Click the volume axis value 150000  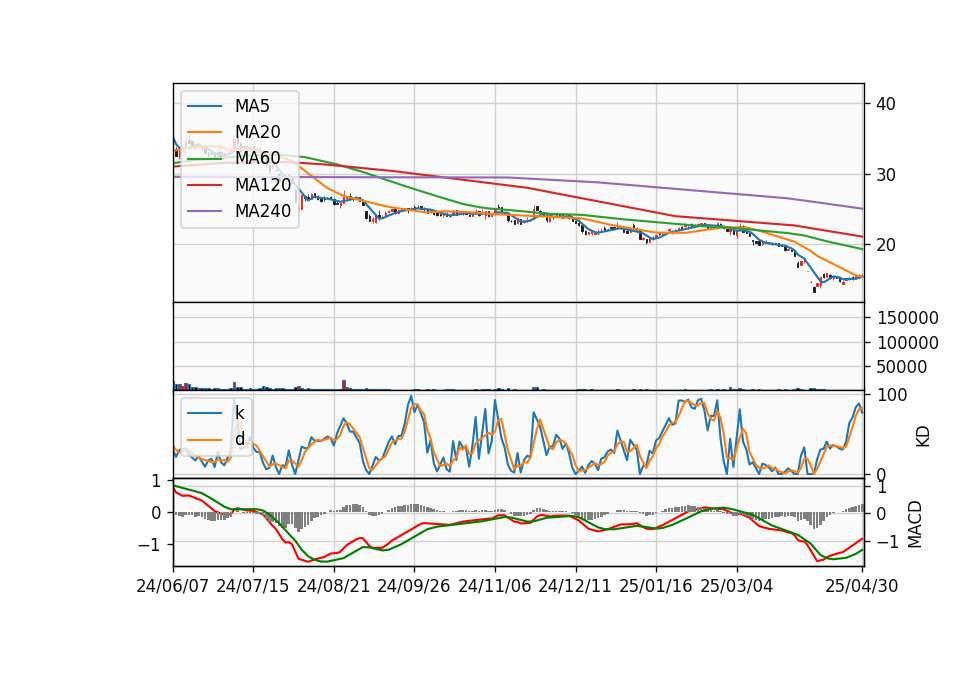908,318
